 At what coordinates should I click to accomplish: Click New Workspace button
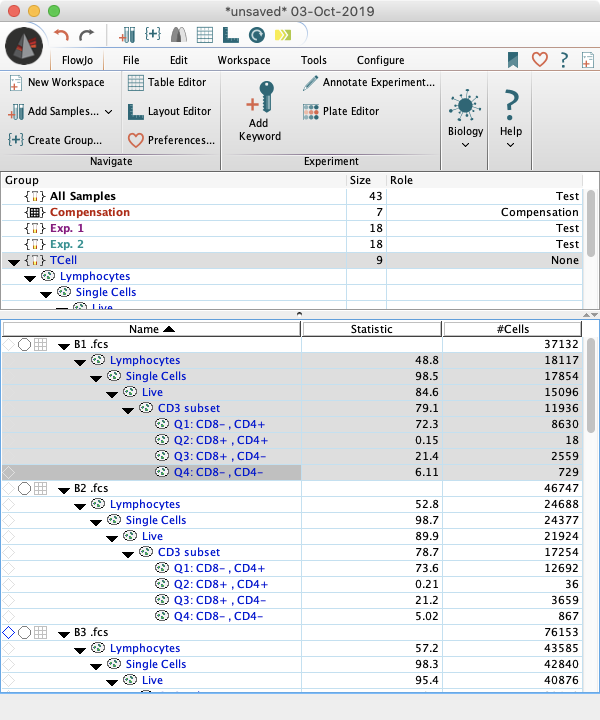pyautogui.click(x=57, y=83)
